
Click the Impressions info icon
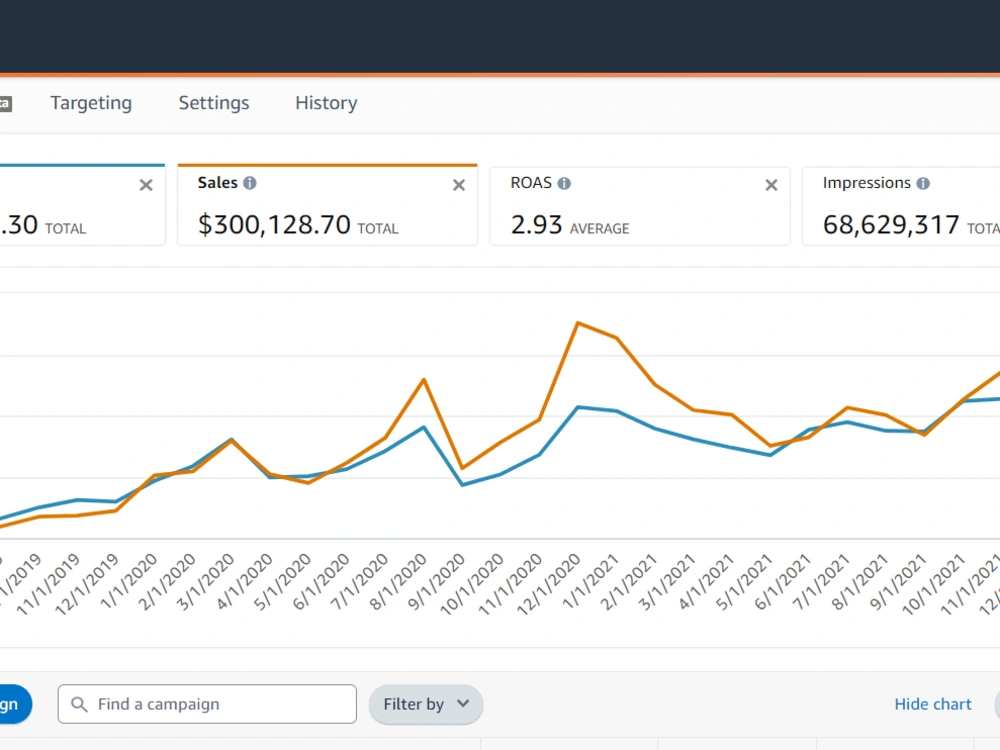tap(923, 184)
